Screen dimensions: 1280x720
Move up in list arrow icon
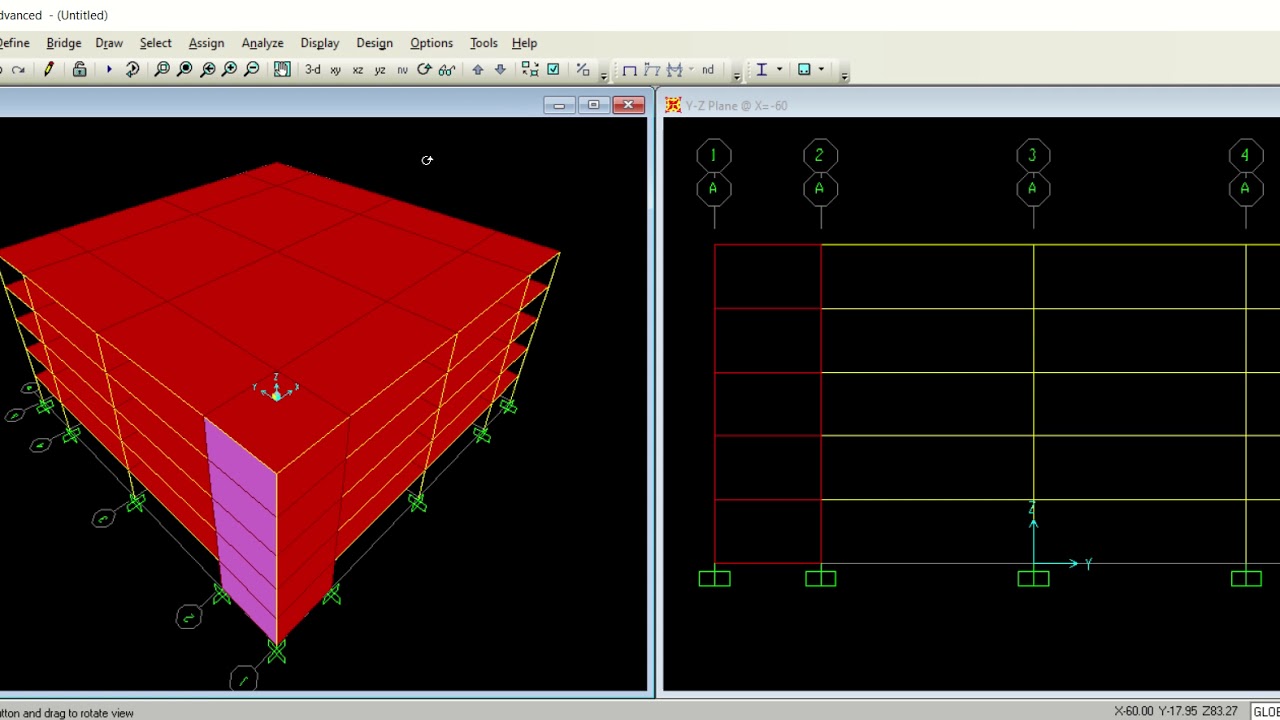478,69
